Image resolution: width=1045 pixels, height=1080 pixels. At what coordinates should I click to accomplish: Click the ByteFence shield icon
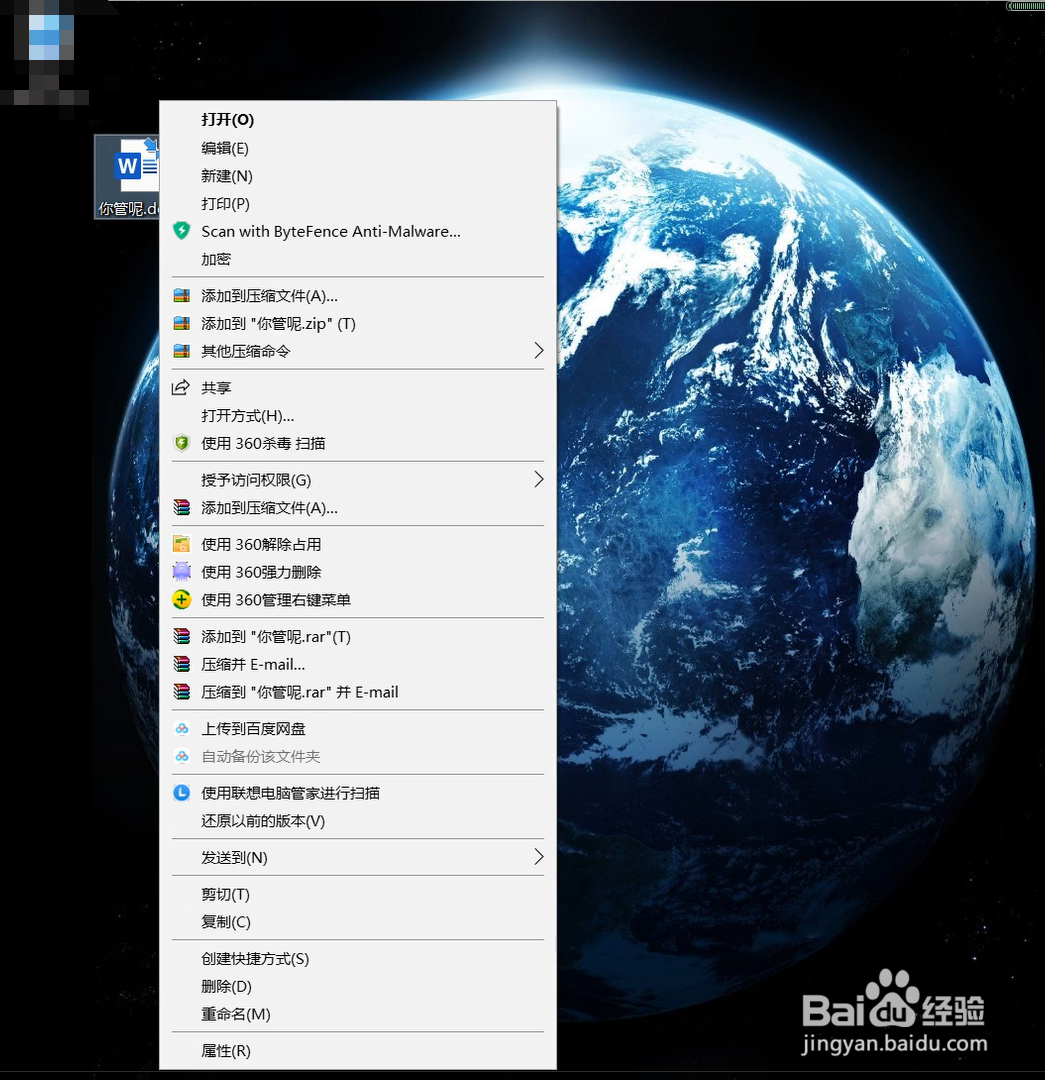click(181, 231)
